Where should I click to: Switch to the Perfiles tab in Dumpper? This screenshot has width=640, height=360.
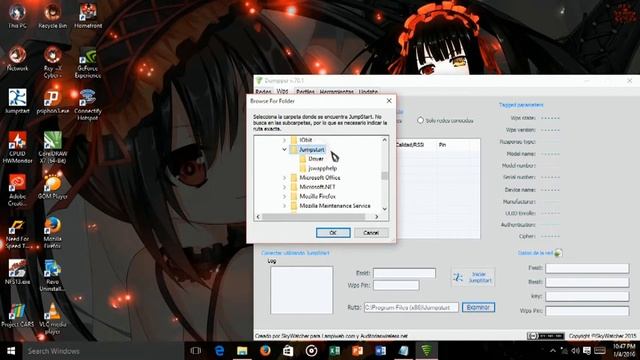tap(305, 91)
